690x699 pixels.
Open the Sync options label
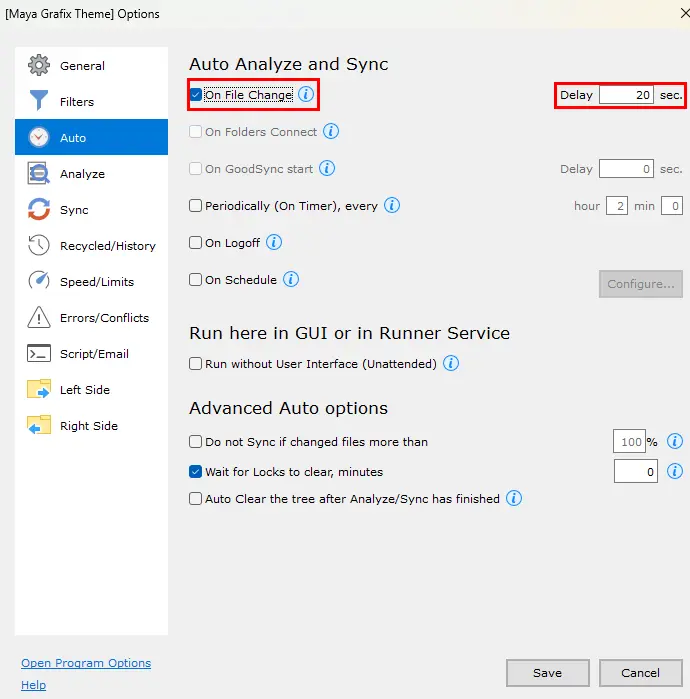coord(74,210)
